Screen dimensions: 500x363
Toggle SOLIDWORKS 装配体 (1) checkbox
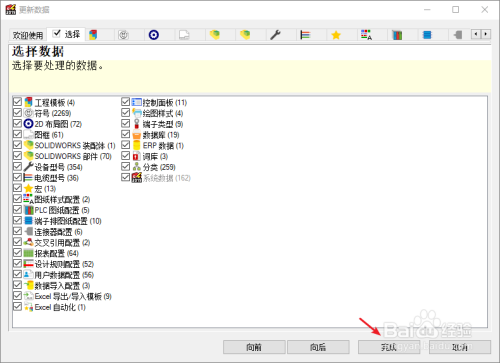point(17,145)
